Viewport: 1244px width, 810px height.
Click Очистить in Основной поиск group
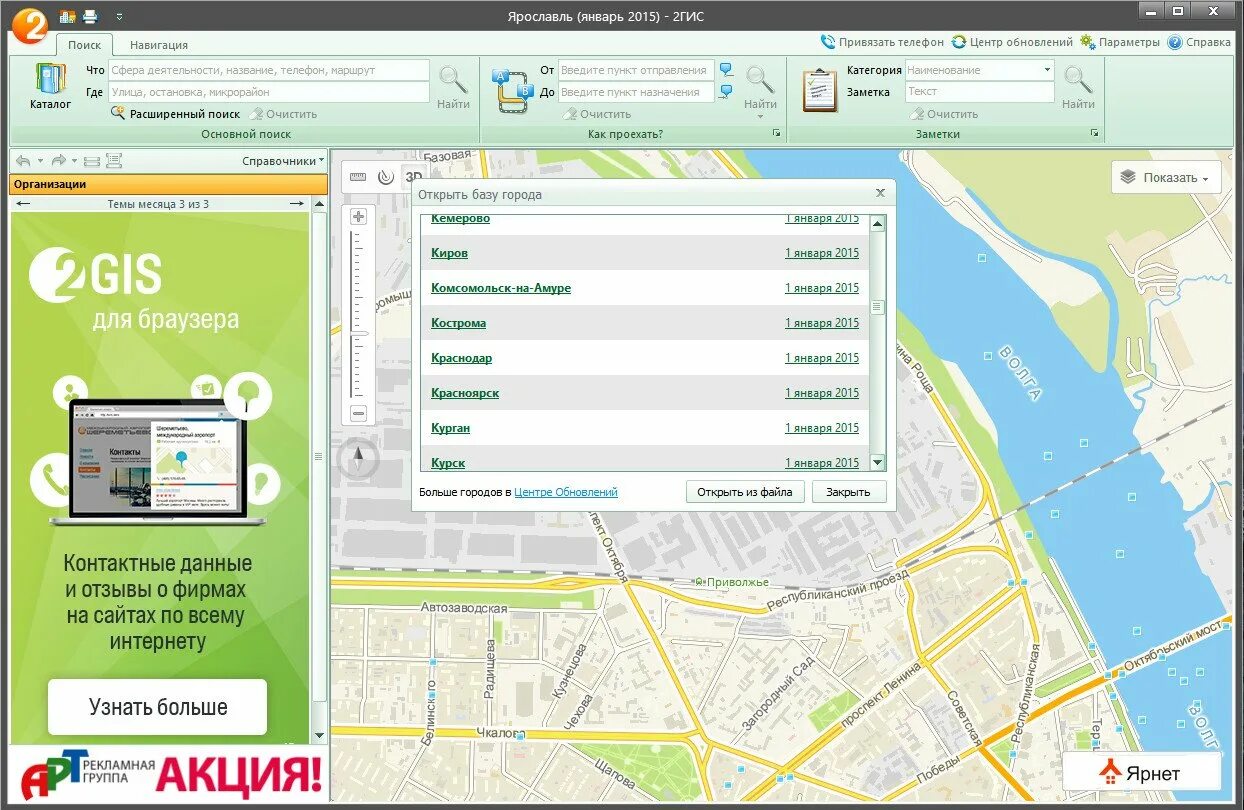pos(283,114)
